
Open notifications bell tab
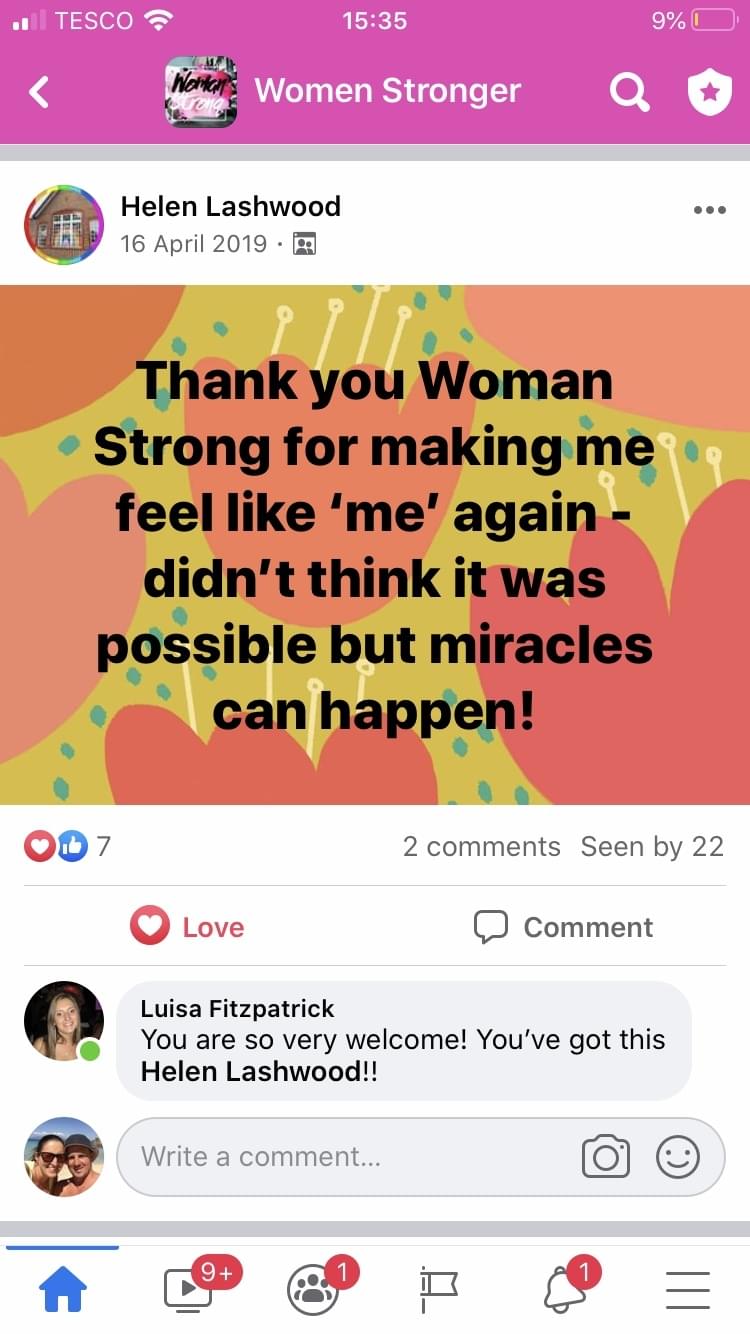click(563, 1290)
